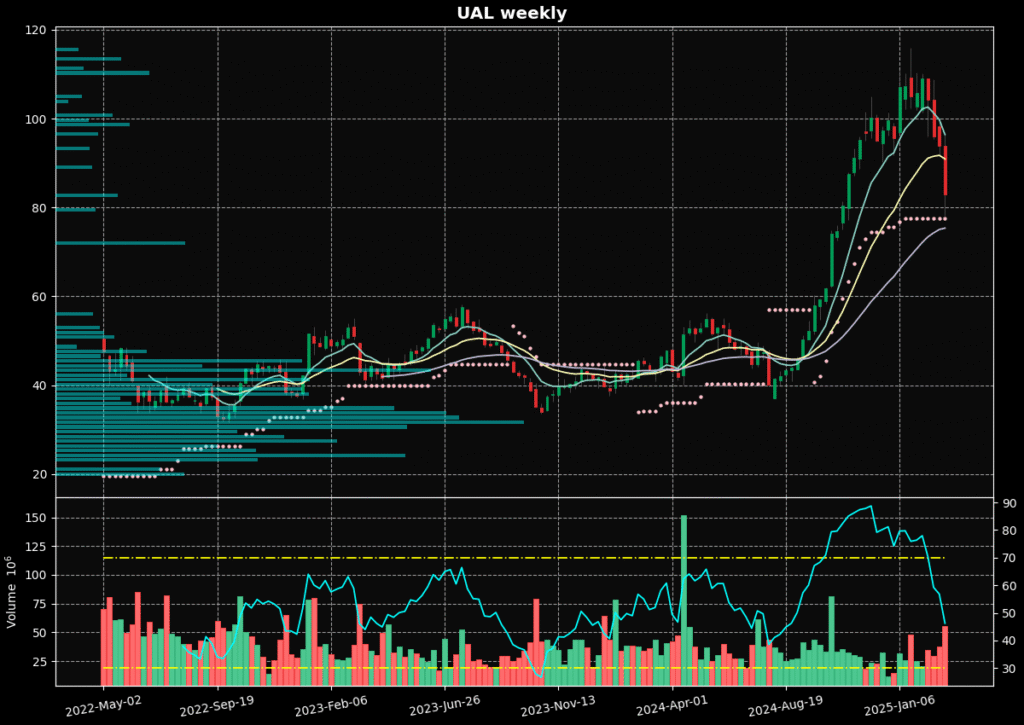Click the 2023-Nov-13 date label
Screen dimensions: 1024x725
click(x=558, y=707)
